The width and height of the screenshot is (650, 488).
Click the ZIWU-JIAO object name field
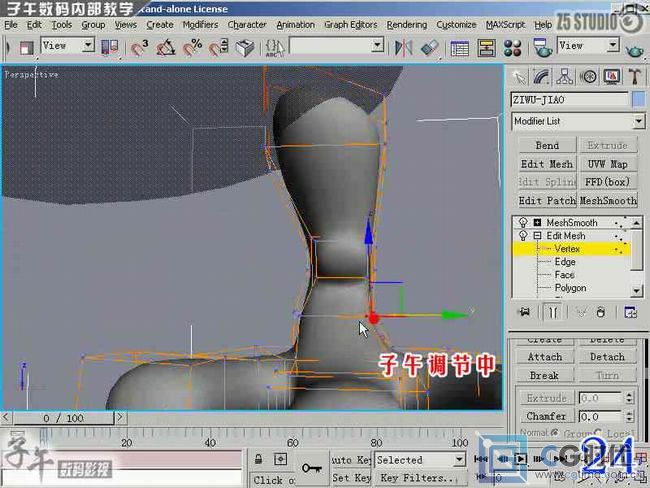click(x=570, y=100)
